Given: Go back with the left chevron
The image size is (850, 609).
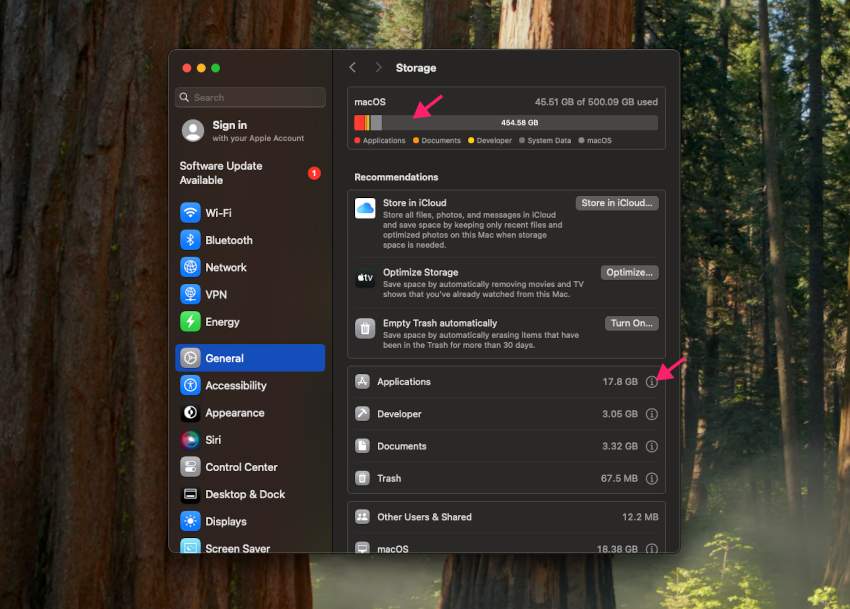Looking at the screenshot, I should 352,67.
